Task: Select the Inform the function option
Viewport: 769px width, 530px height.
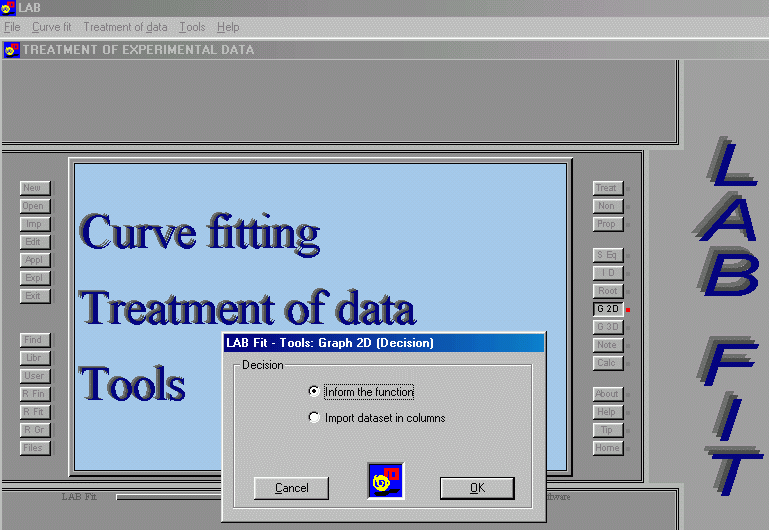Action: pos(362,391)
